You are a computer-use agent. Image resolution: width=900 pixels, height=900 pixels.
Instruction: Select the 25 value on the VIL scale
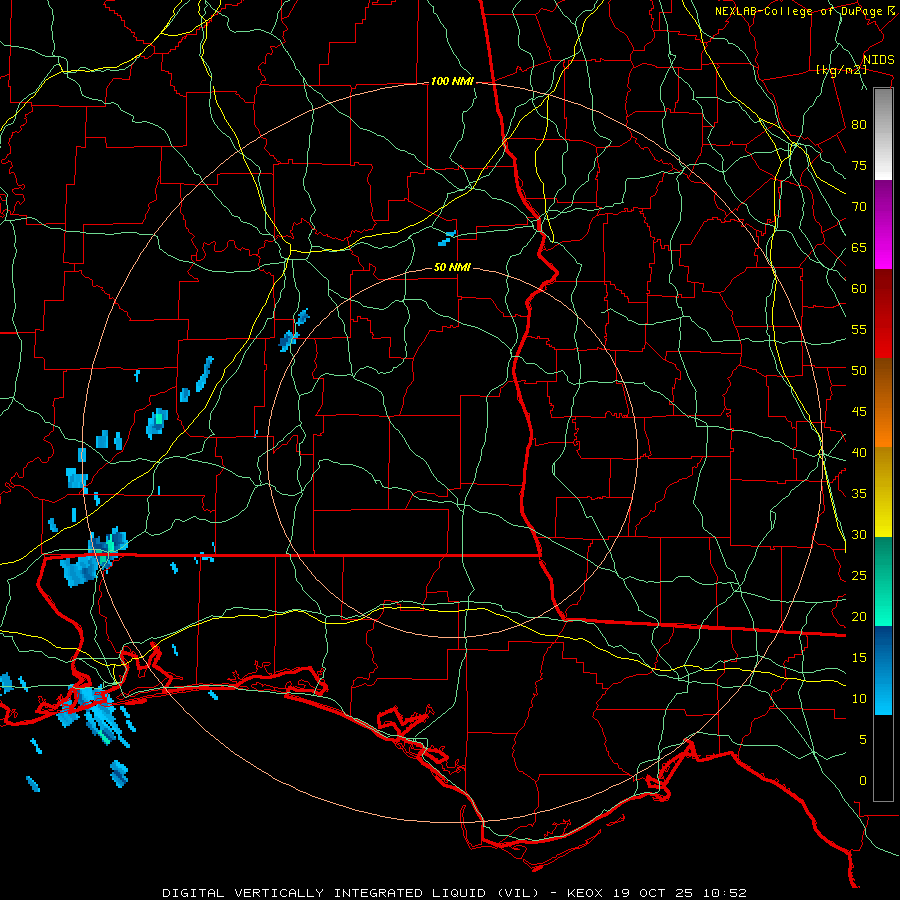point(859,576)
